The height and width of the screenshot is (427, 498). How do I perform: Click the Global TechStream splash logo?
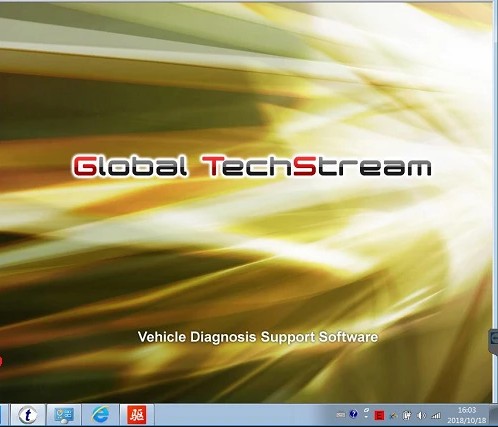click(252, 166)
